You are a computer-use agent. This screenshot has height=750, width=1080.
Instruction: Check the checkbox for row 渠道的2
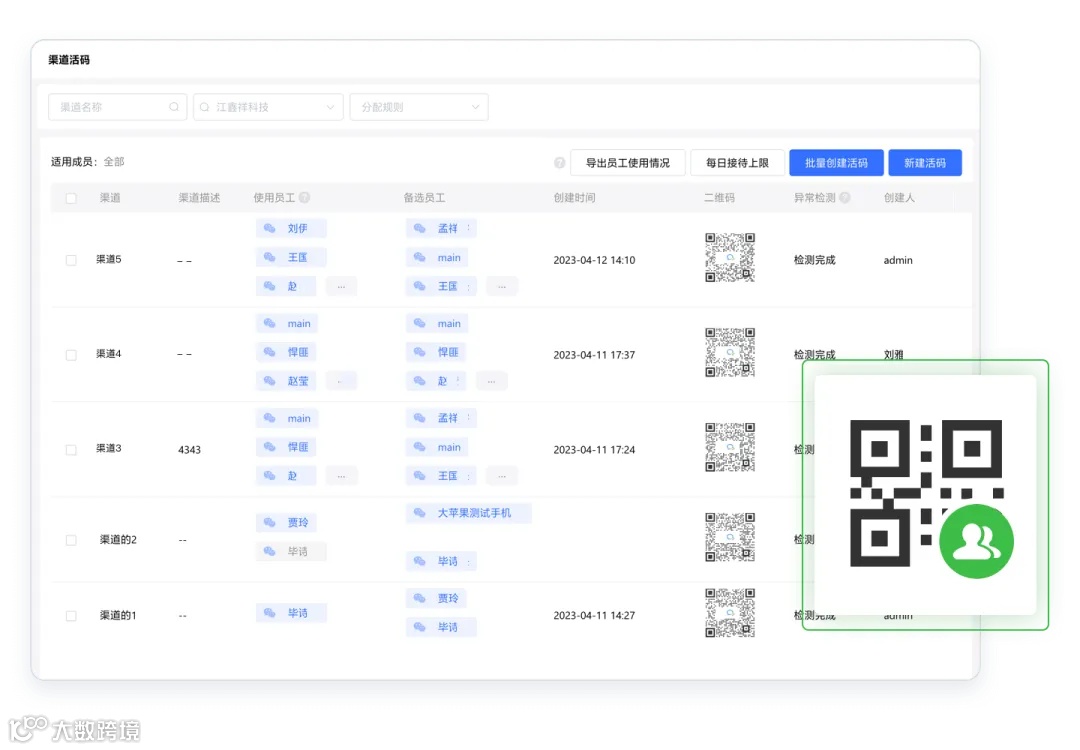71,540
